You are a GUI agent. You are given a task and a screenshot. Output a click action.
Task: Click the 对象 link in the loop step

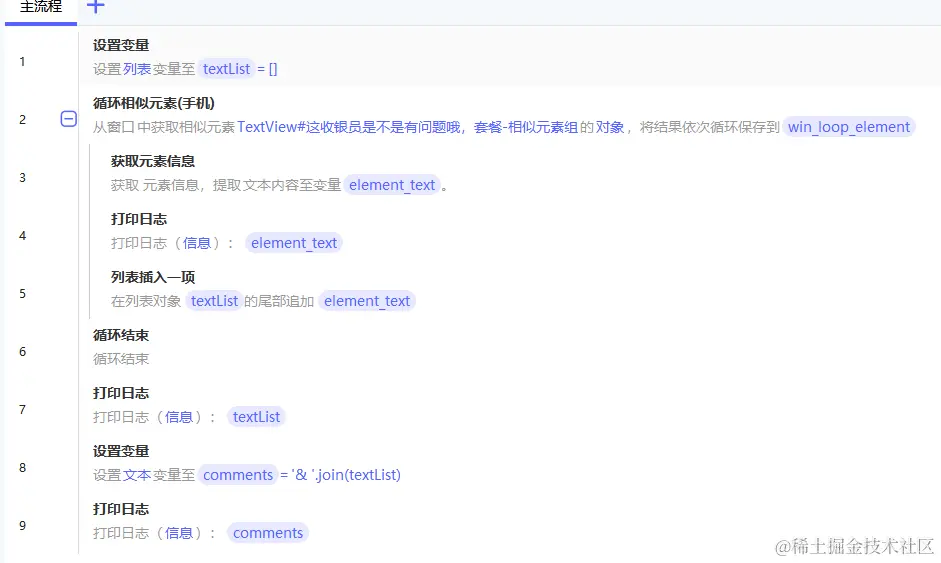point(610,127)
